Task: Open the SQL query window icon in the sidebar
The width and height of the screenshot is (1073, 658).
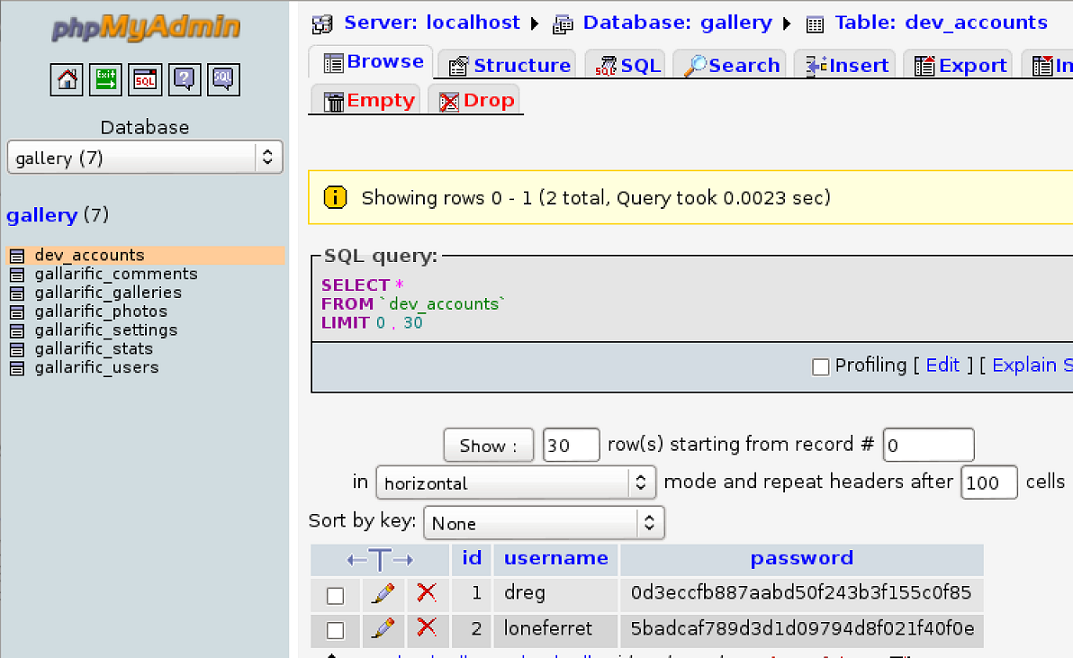Action: 145,80
